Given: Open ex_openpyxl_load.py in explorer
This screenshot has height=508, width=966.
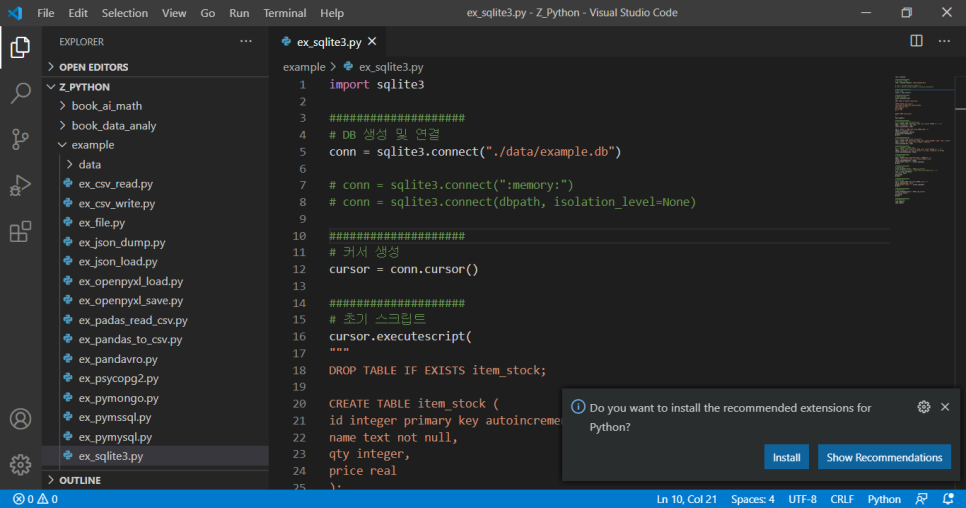Looking at the screenshot, I should (x=155, y=281).
